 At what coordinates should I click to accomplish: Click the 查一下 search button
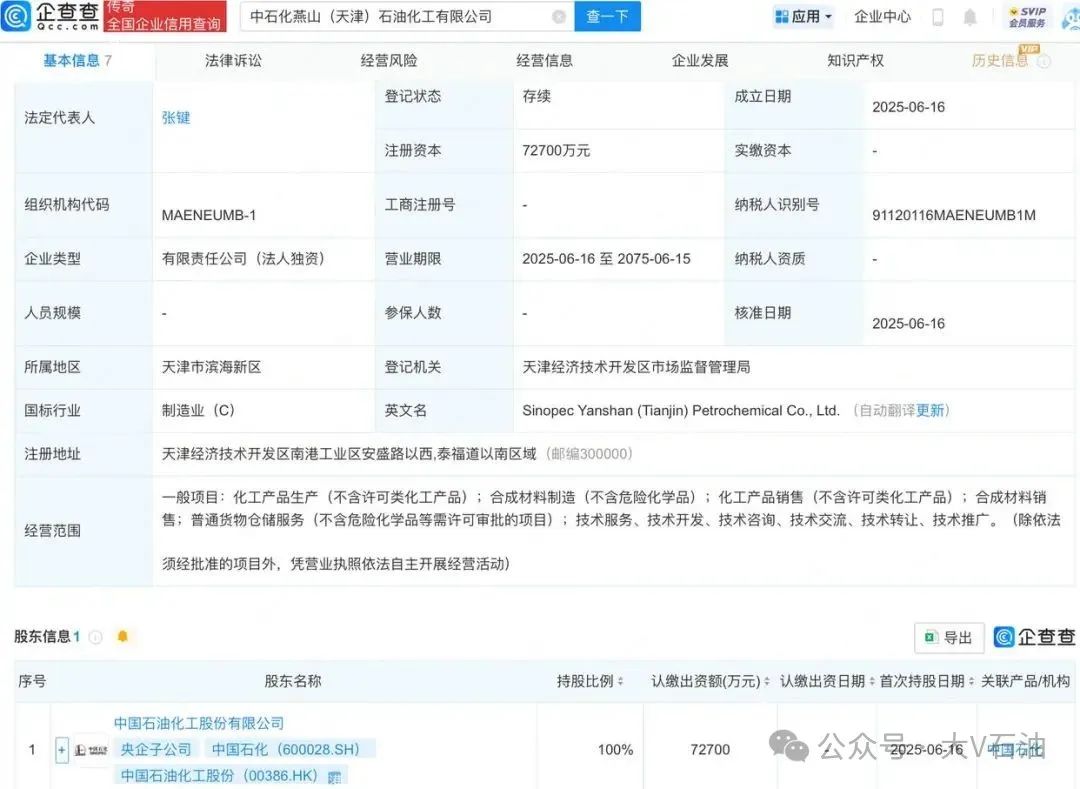click(607, 17)
